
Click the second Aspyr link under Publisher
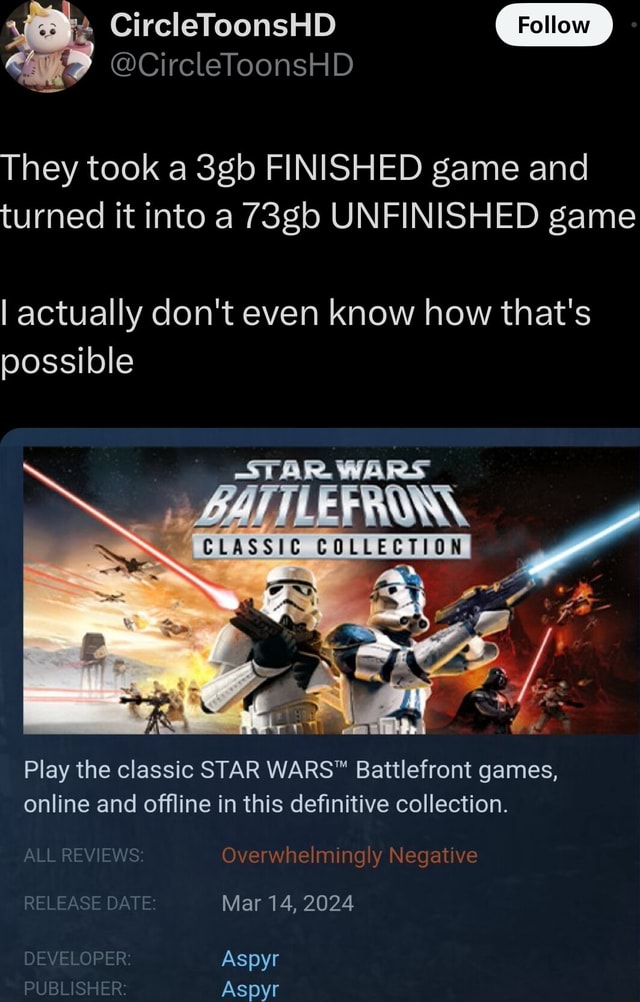[250, 989]
